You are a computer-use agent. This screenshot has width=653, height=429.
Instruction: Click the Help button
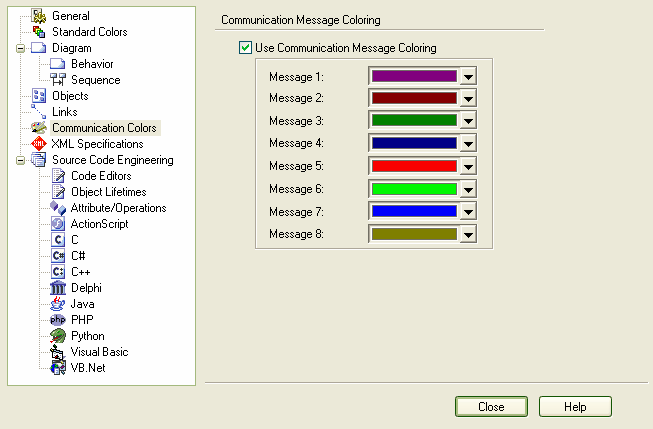click(575, 407)
